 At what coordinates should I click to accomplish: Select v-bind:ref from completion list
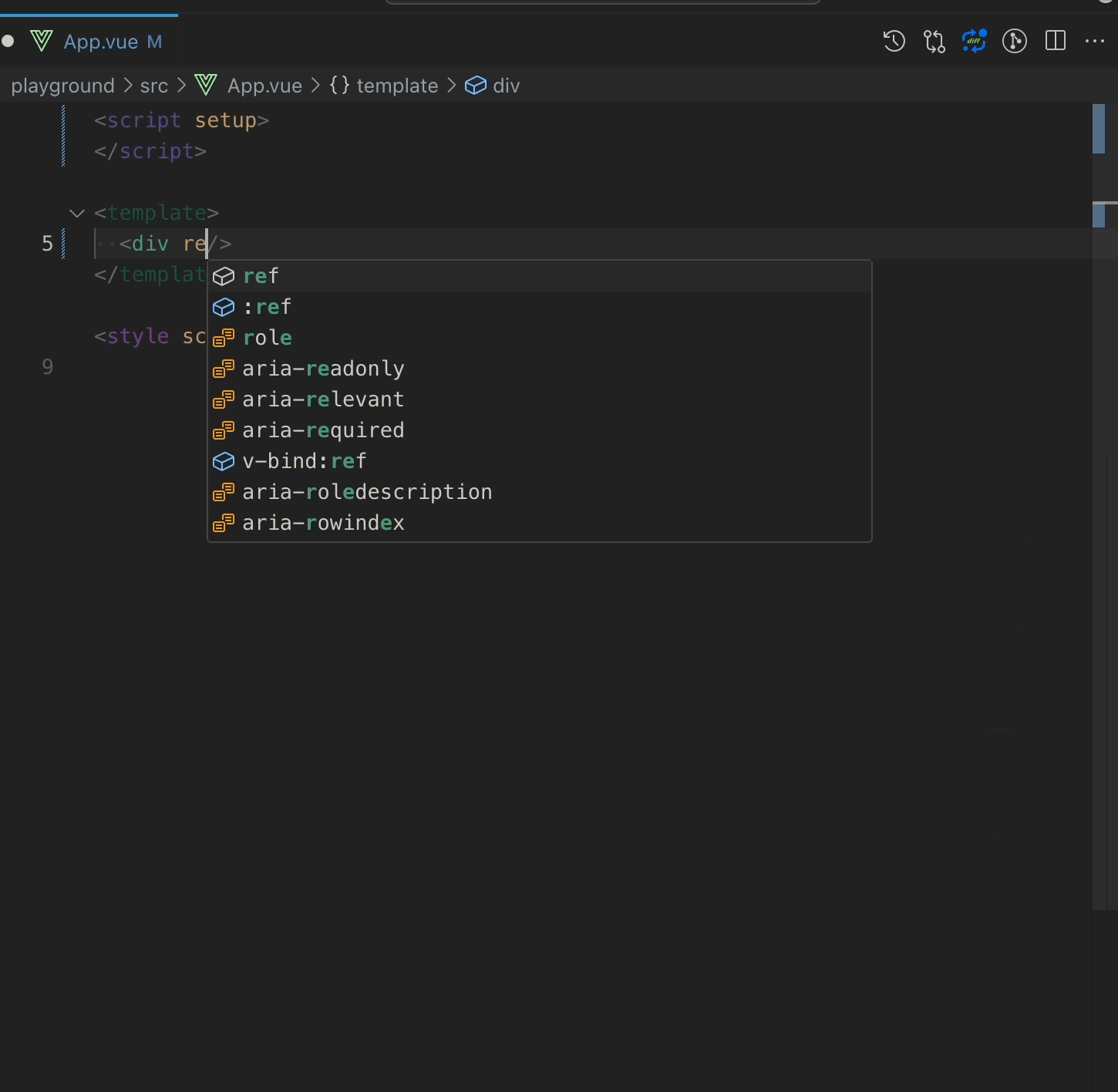click(304, 461)
